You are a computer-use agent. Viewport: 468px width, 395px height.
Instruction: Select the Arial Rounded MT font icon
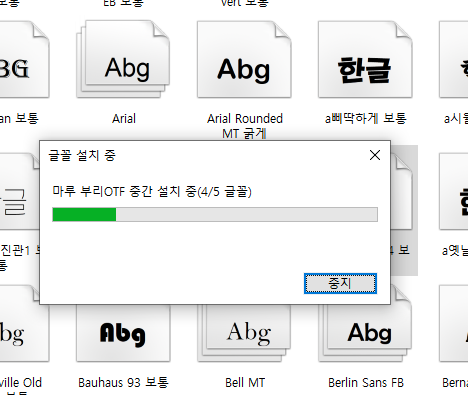click(244, 59)
